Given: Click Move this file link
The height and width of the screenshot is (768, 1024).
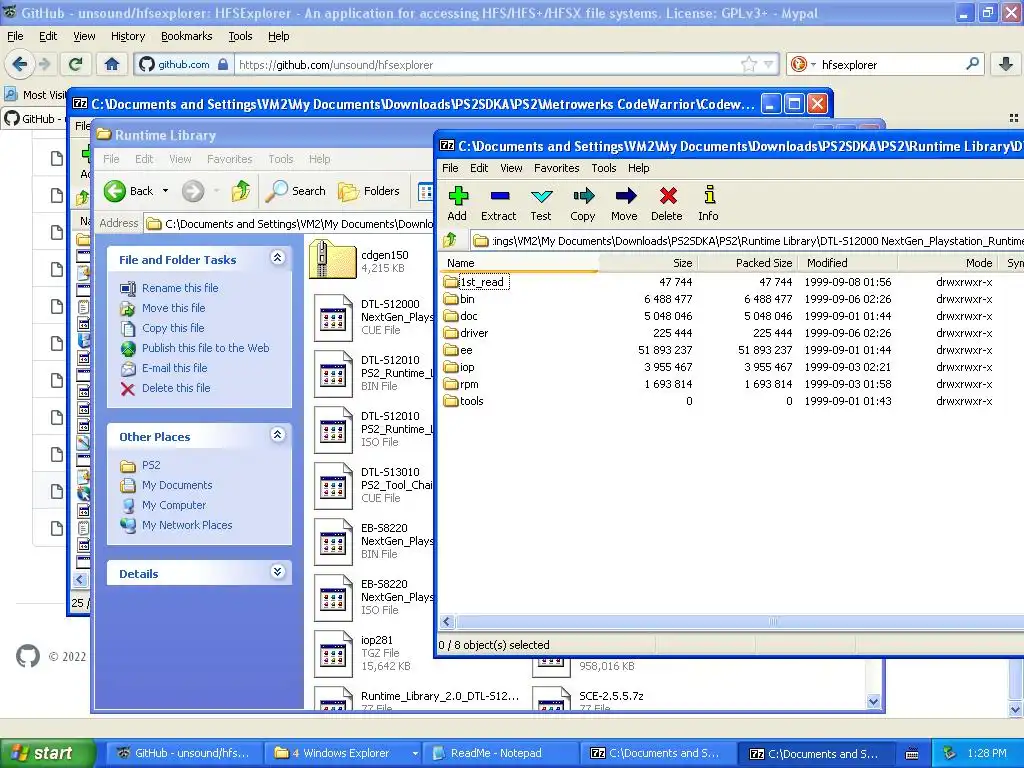Looking at the screenshot, I should [x=174, y=308].
